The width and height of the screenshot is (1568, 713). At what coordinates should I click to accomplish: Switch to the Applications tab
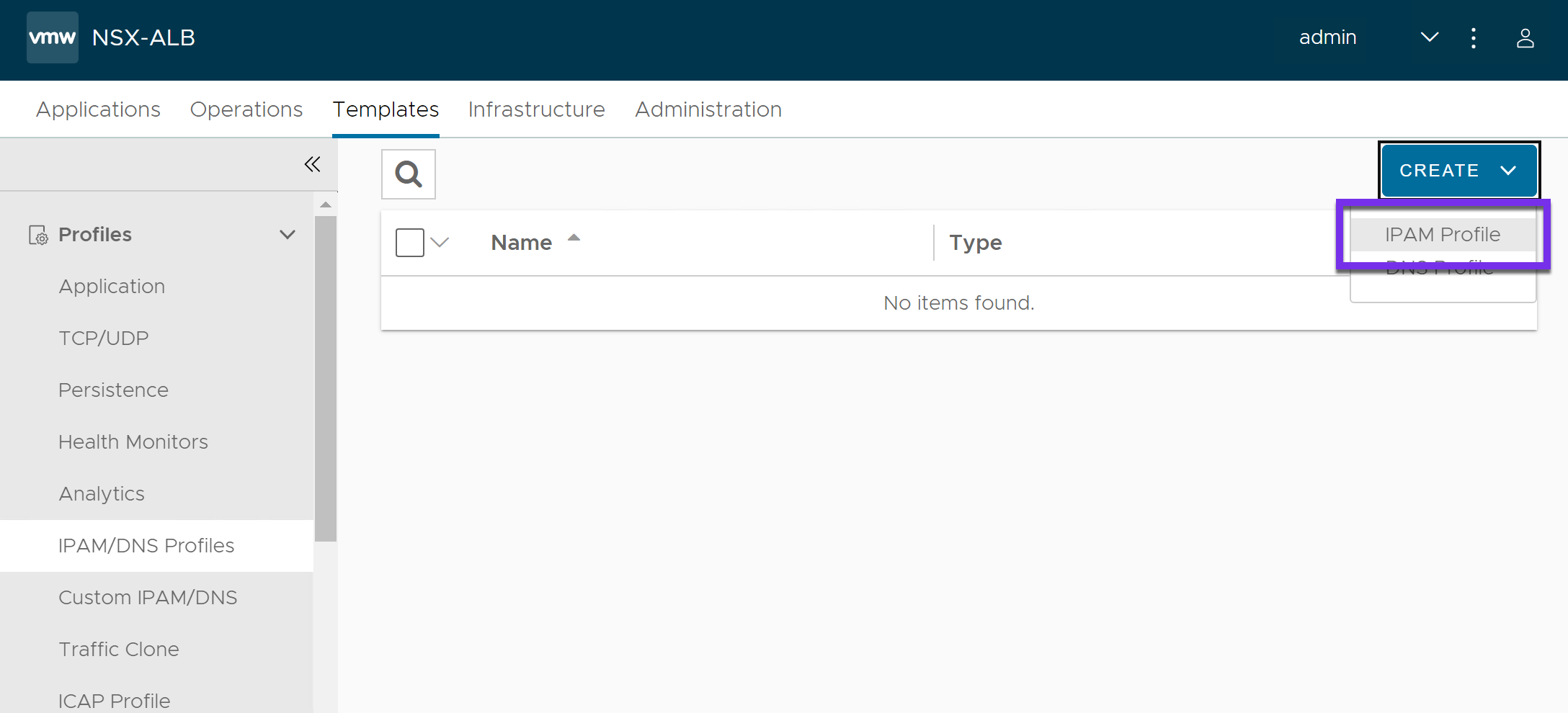(x=98, y=109)
